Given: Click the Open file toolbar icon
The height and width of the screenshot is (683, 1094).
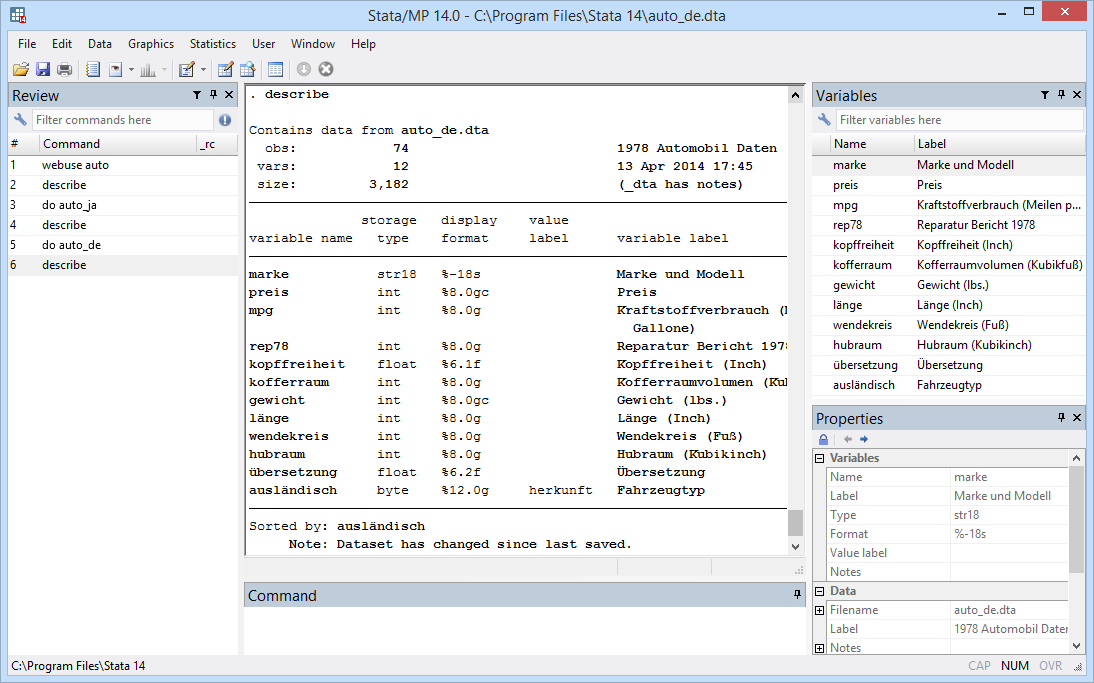Looking at the screenshot, I should coord(21,69).
